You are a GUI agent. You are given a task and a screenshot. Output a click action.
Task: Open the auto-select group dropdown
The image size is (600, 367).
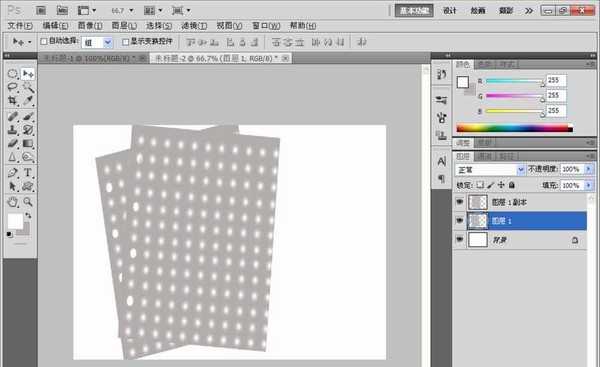tap(97, 42)
